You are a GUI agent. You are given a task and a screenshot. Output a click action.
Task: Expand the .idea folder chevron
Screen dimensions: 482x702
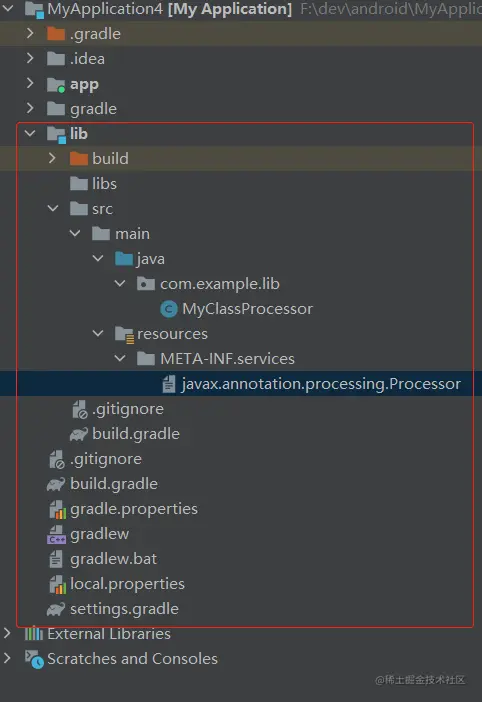point(30,58)
